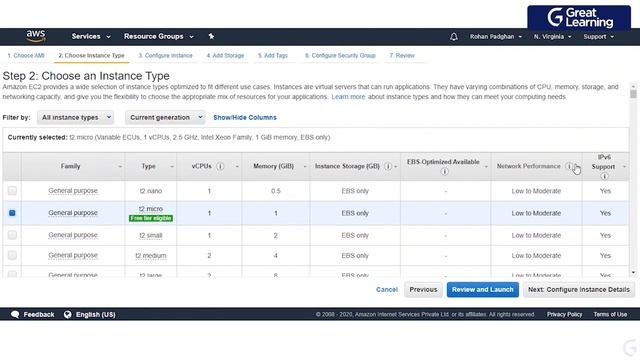The height and width of the screenshot is (360, 640).
Task: Go to step 3 Configure Instance
Action: pos(165,56)
